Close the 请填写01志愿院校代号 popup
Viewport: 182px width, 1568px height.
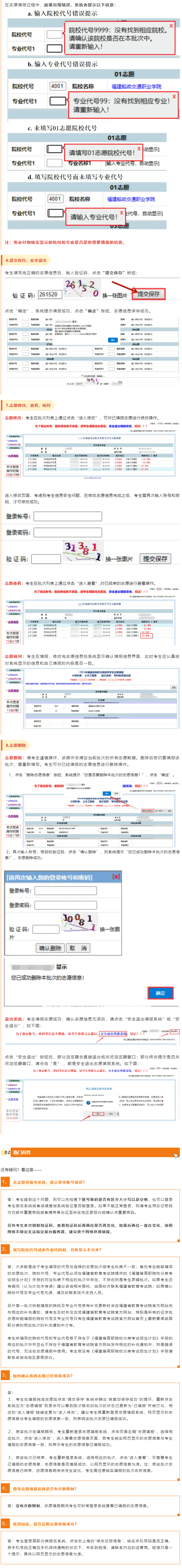click(139, 148)
